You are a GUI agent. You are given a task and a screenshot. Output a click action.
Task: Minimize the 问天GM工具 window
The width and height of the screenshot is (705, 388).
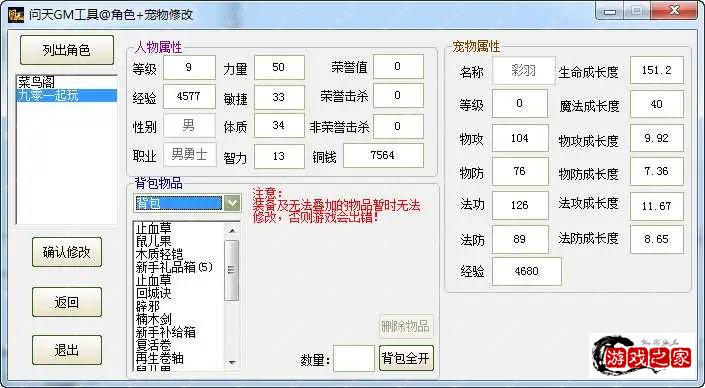[610, 11]
